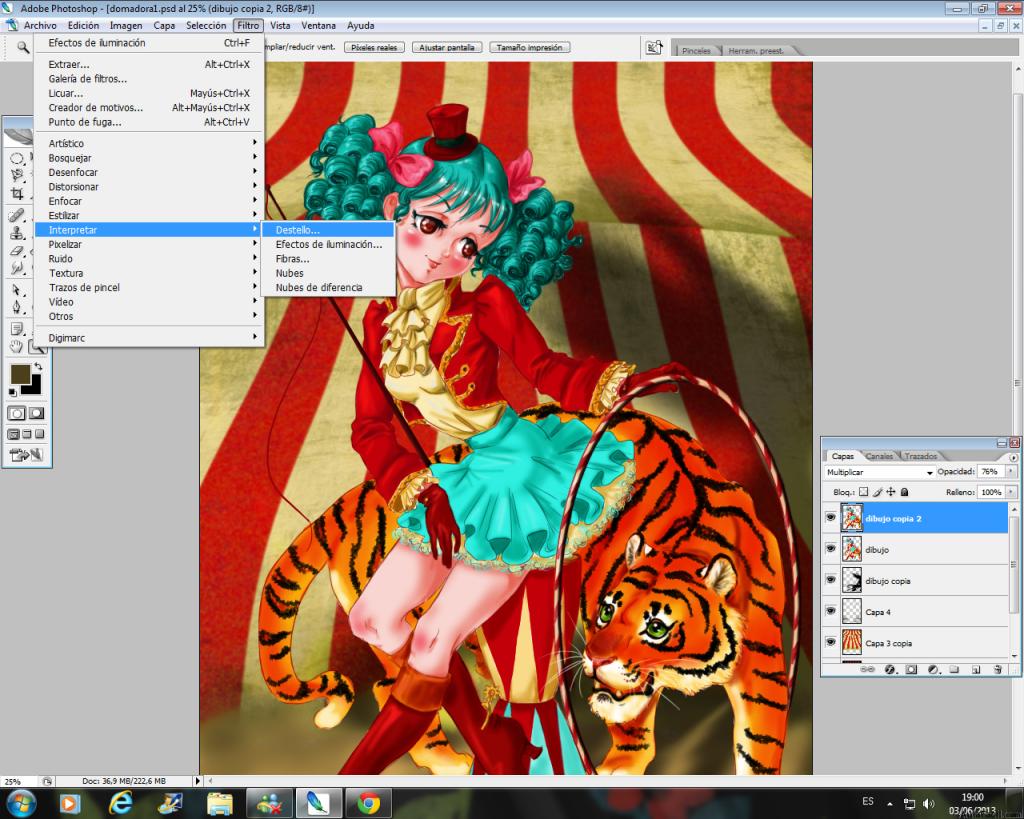The width and height of the screenshot is (1024, 819).
Task: Select the Hand tool
Action: coord(16,347)
